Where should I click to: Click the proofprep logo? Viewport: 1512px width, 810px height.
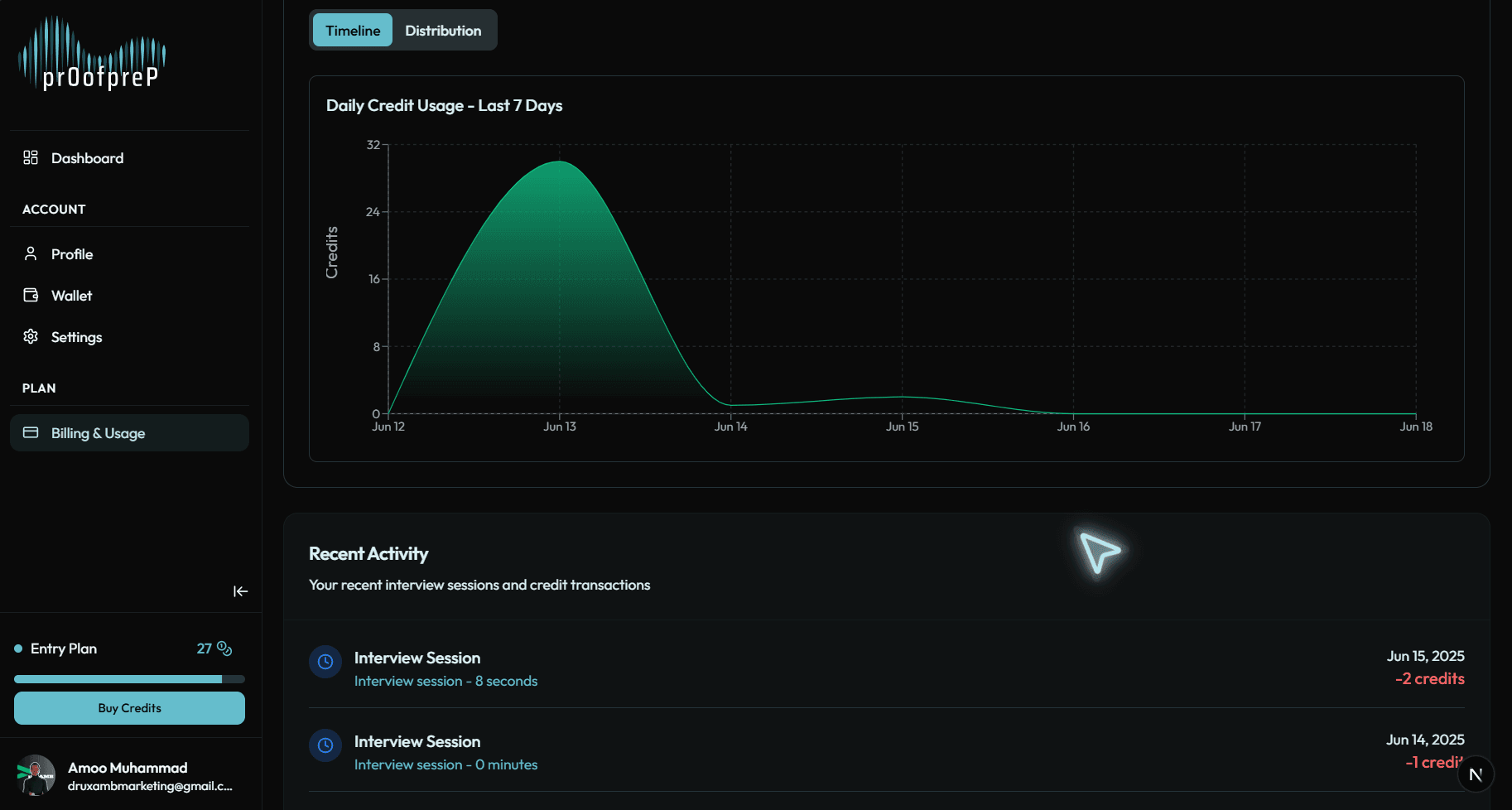[92, 53]
